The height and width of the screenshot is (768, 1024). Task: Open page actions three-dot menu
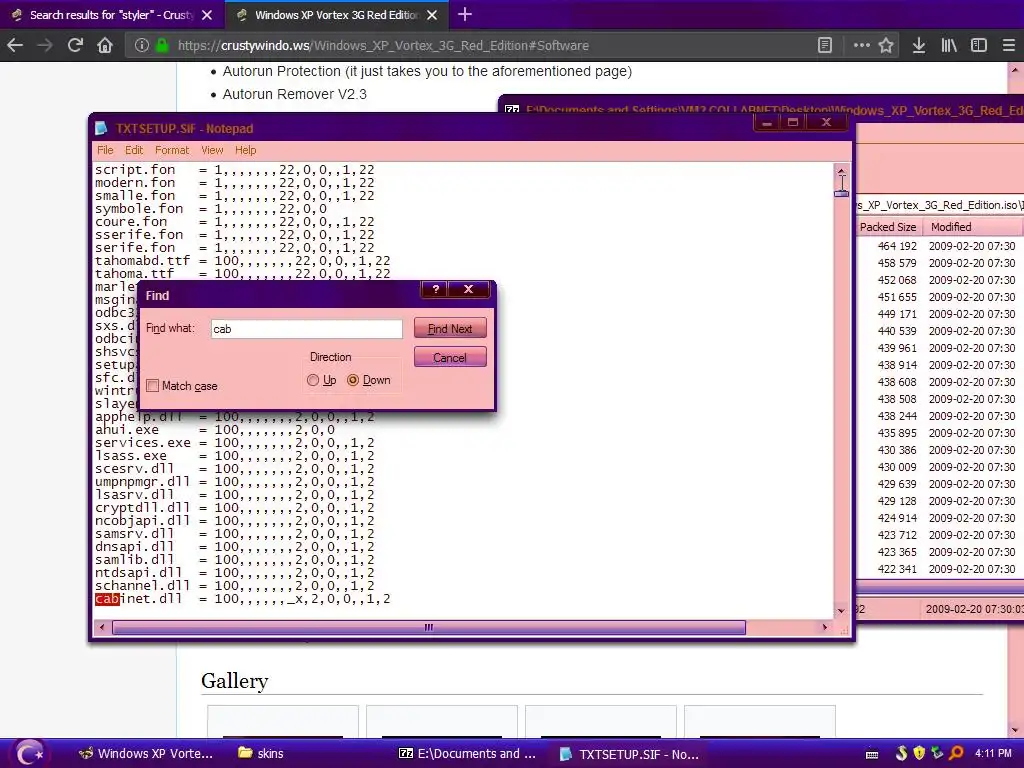[861, 45]
